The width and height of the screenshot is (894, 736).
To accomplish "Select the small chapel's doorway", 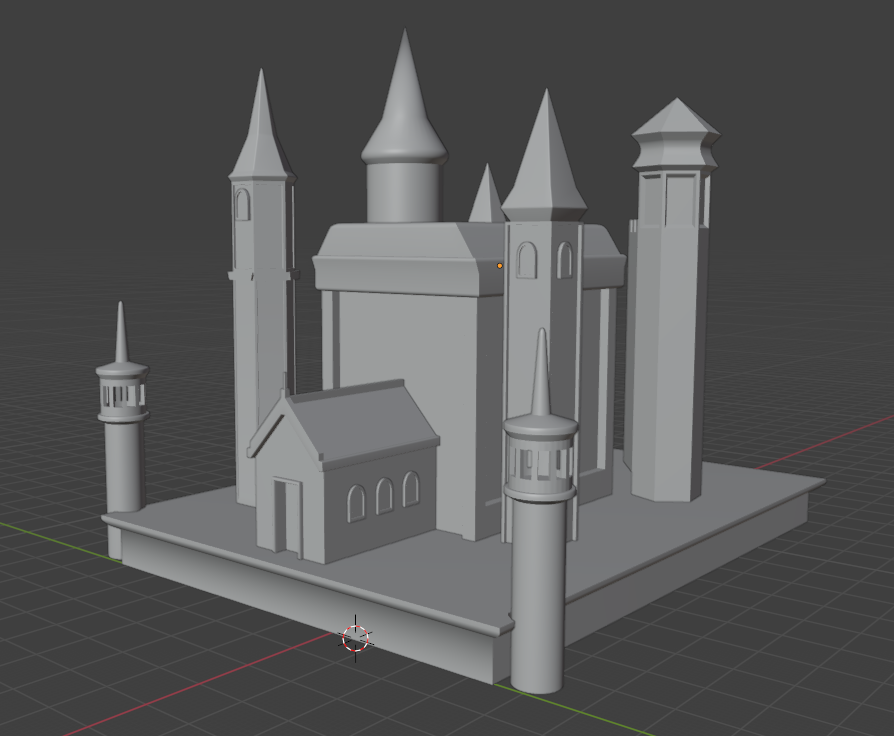I will [x=287, y=516].
